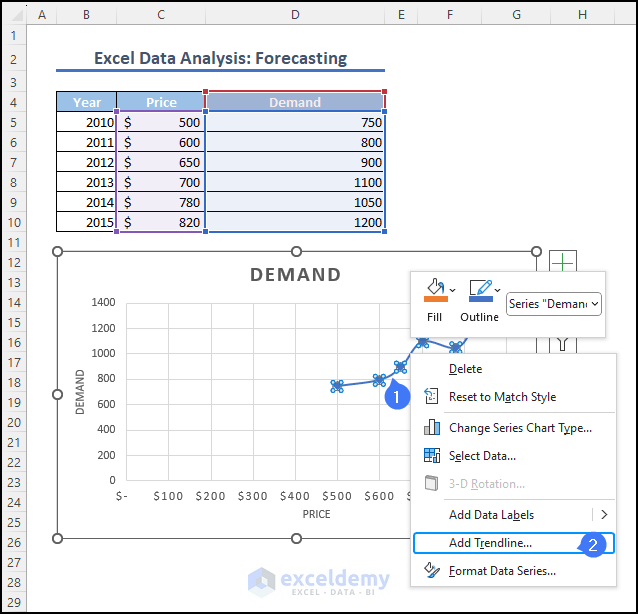Click the chart's bottom-middle resize handle

tap(297, 539)
